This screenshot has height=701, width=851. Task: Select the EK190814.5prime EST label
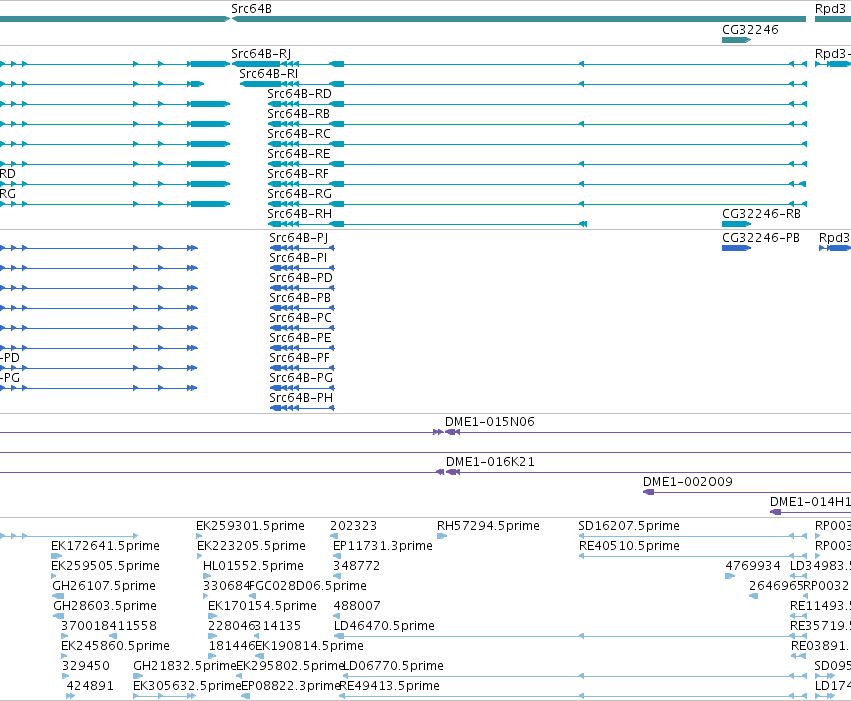[309, 646]
